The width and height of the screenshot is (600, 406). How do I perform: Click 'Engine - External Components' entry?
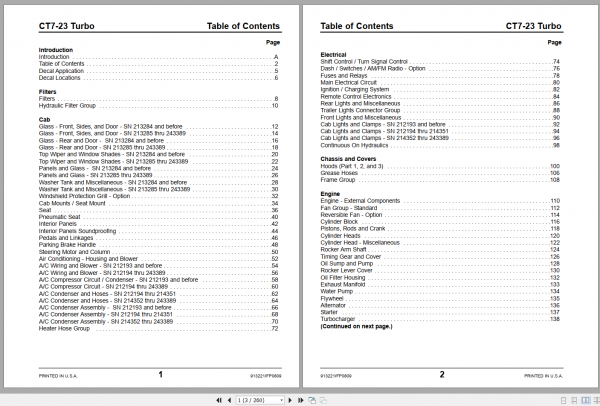(x=360, y=201)
